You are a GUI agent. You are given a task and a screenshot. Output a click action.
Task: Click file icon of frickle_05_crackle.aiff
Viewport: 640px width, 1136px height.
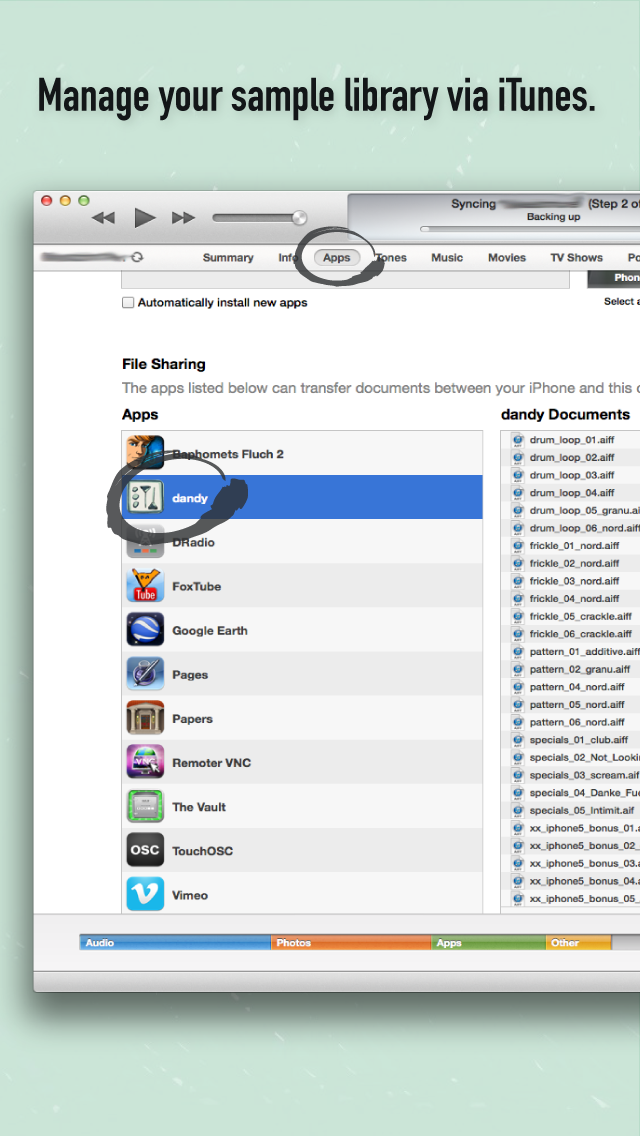coord(518,616)
